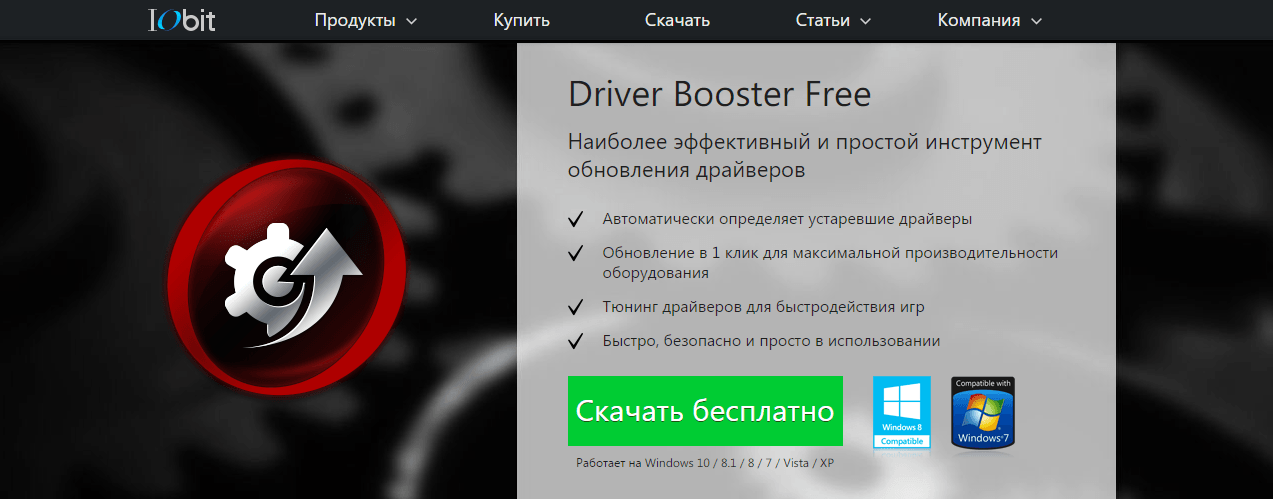Open the Купить menu item

(522, 20)
